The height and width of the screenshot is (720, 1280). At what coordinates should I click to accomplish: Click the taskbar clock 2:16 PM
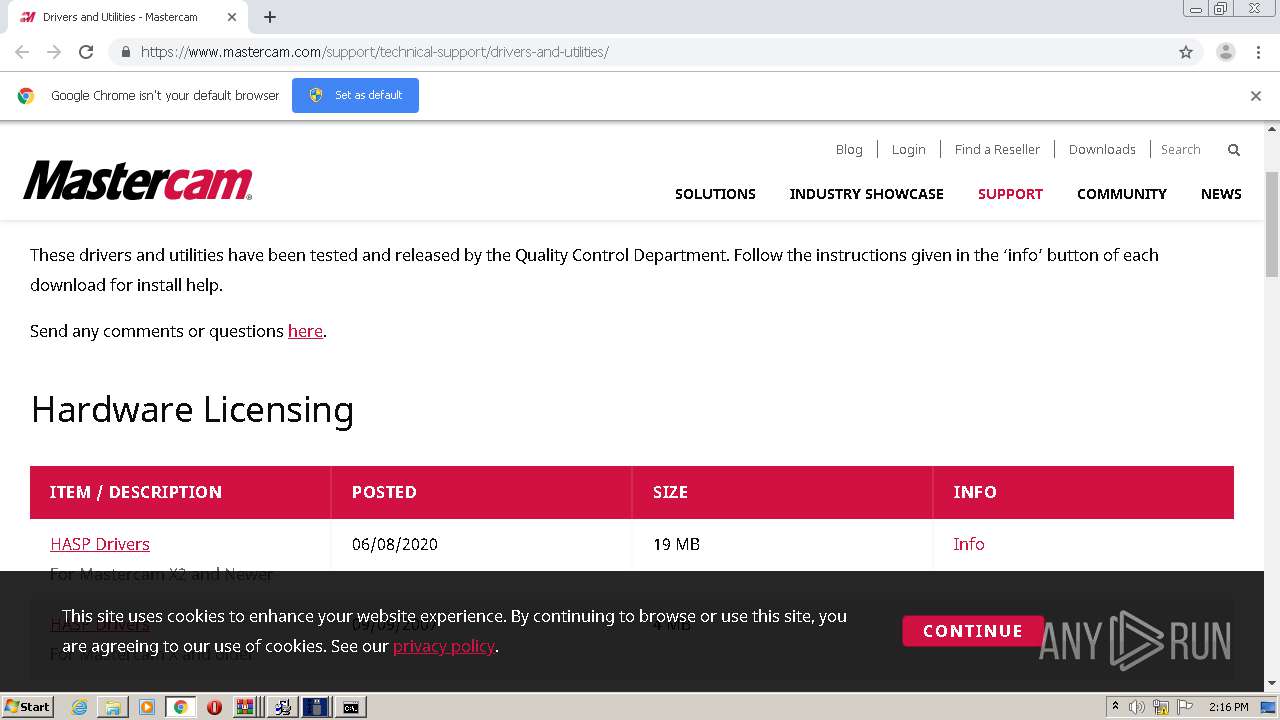point(1228,707)
